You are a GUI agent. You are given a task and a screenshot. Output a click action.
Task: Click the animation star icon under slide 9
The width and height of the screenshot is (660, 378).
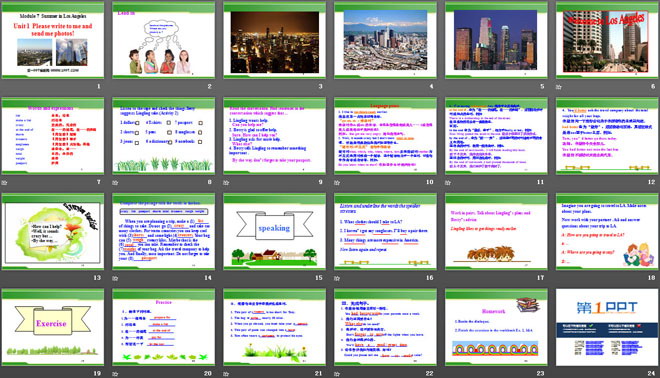point(226,183)
